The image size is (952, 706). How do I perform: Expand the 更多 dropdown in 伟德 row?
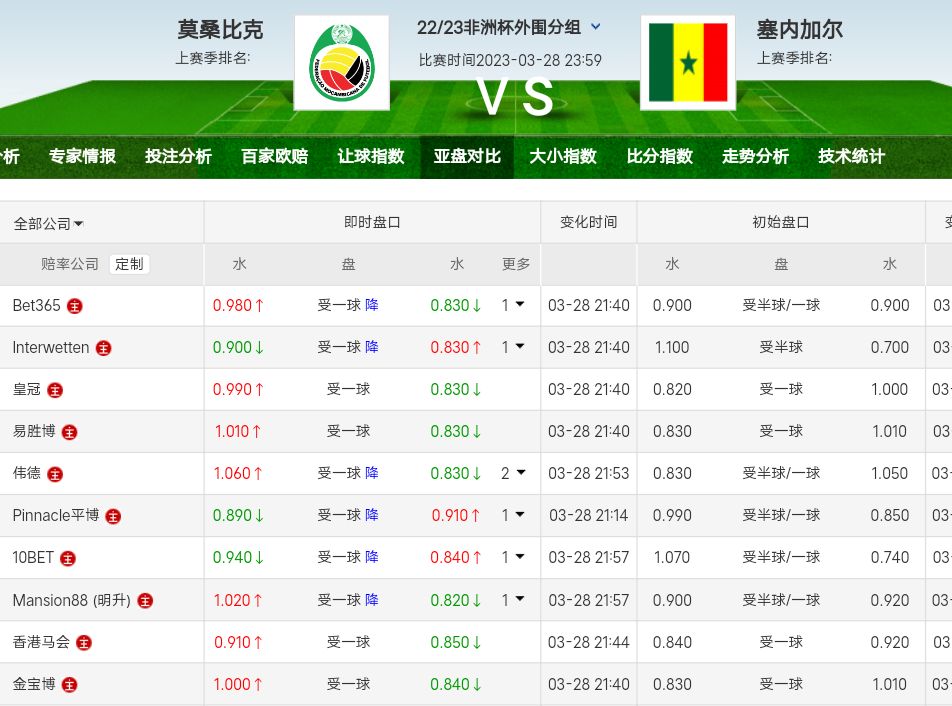[519, 473]
